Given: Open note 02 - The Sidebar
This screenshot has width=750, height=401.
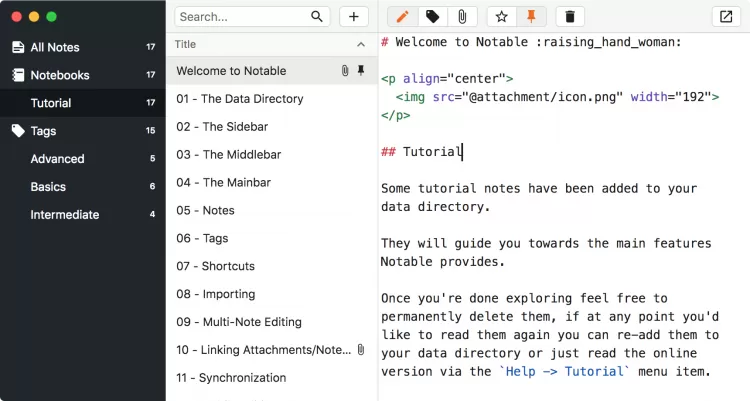Looking at the screenshot, I should (272, 127).
